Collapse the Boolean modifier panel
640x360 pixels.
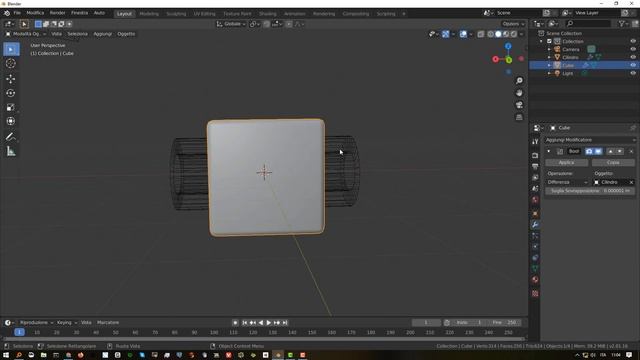point(549,151)
